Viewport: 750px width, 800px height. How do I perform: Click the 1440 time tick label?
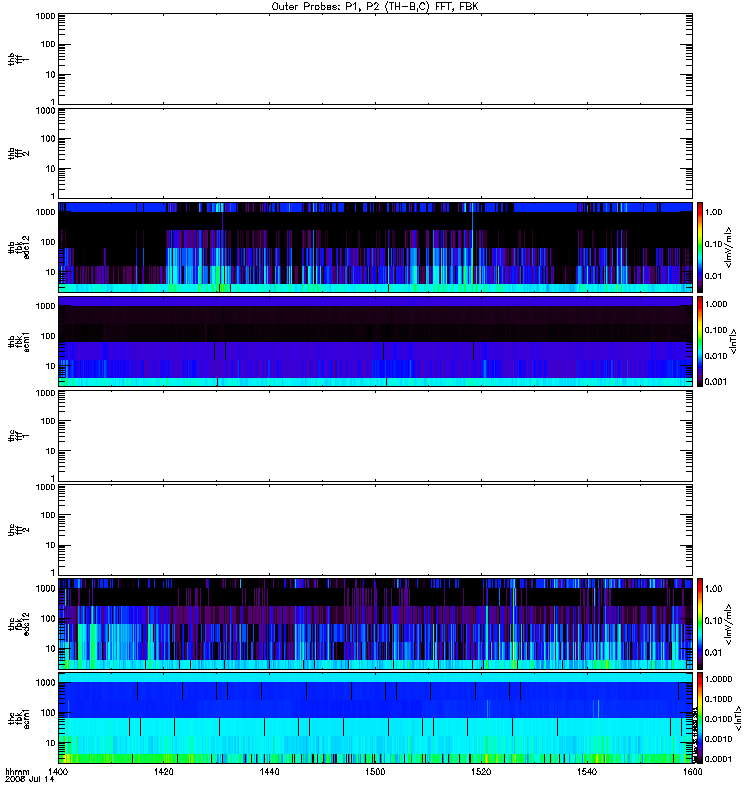[269, 772]
